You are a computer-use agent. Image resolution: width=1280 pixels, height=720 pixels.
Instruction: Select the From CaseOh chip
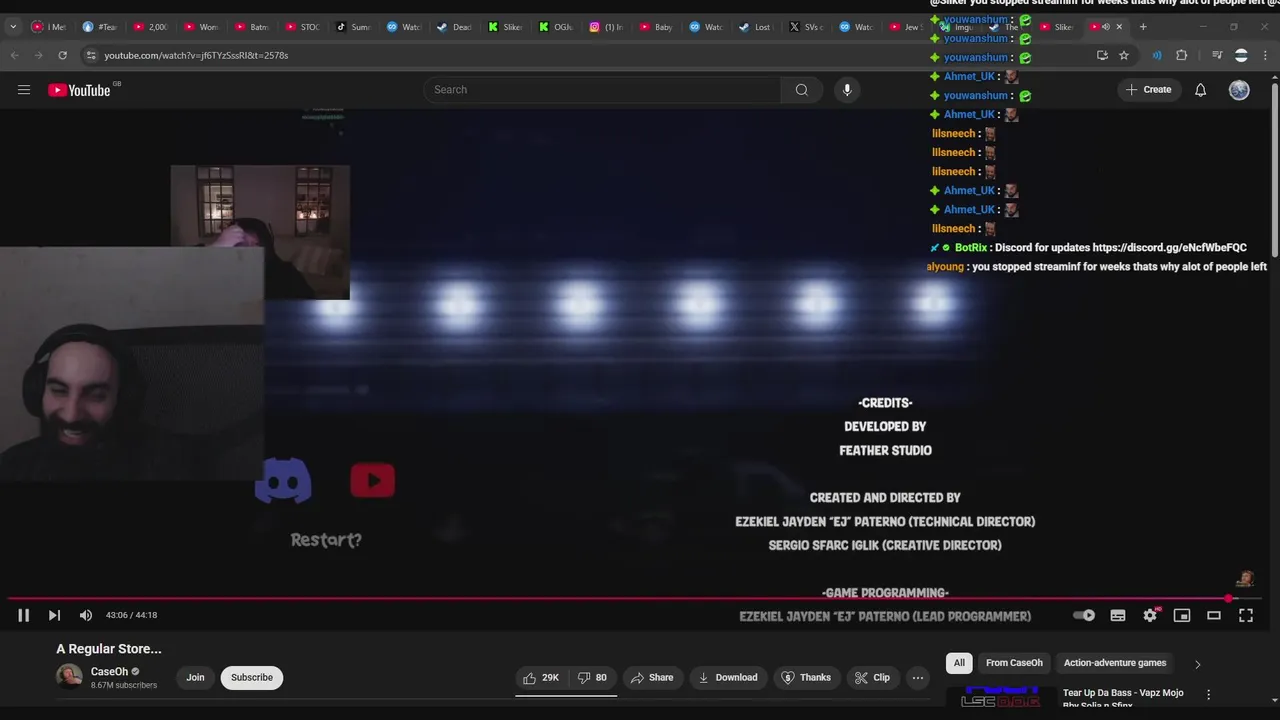[1014, 663]
